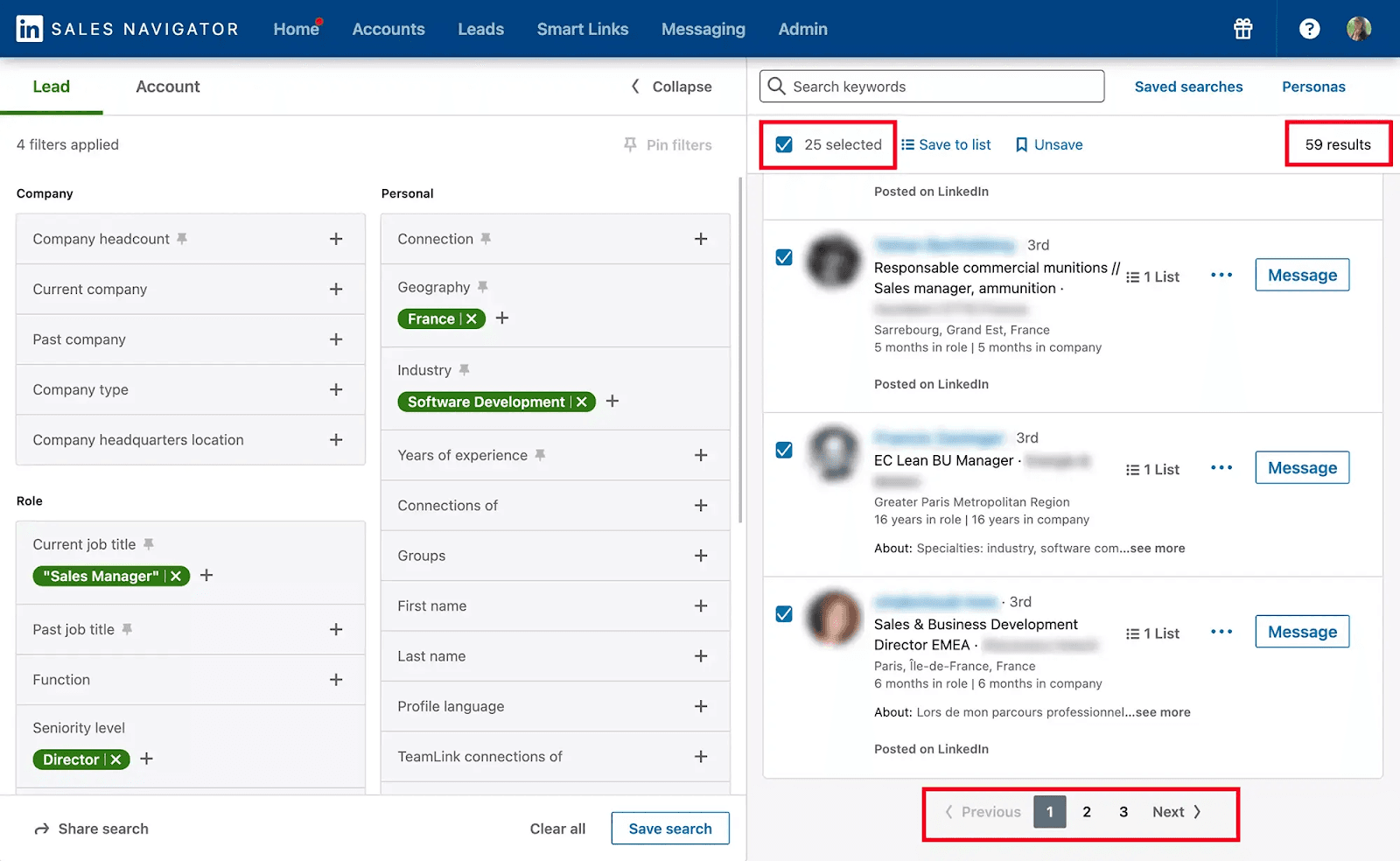Uncheck the EC Lean BU Manager checkbox
The height and width of the screenshot is (861, 1400).
(784, 450)
